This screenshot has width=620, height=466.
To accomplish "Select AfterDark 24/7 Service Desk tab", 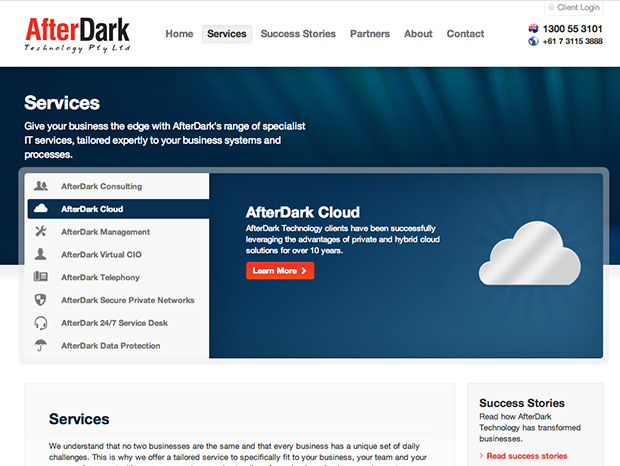I will pos(117,323).
